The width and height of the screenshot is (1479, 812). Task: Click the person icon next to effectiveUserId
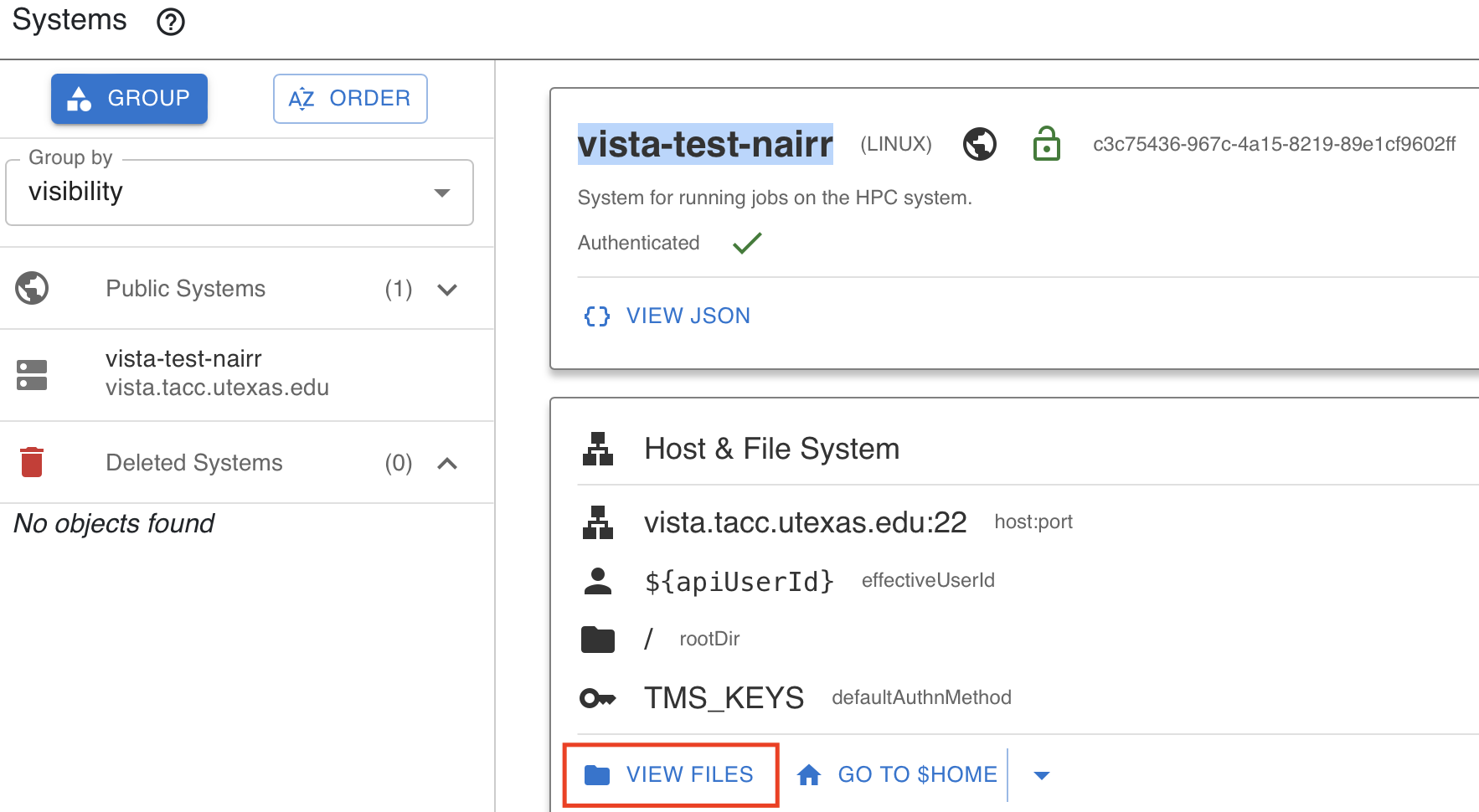pyautogui.click(x=598, y=580)
